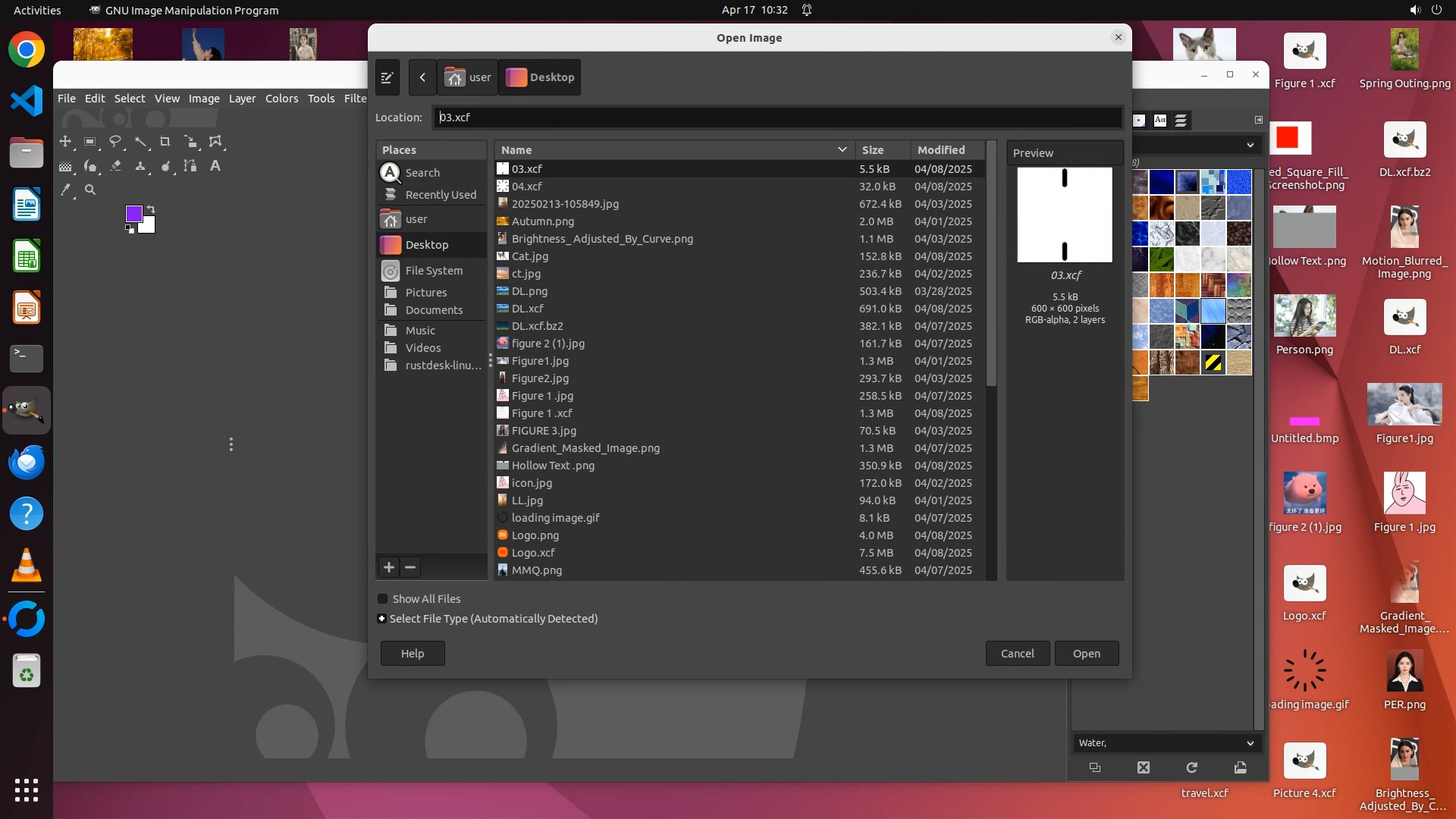This screenshot has width=1456, height=819.
Task: Enable the Show All Files checkbox
Action: [383, 599]
